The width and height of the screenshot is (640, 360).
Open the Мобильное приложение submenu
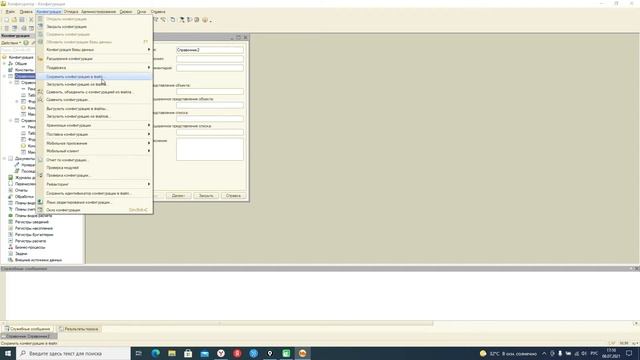(95, 143)
